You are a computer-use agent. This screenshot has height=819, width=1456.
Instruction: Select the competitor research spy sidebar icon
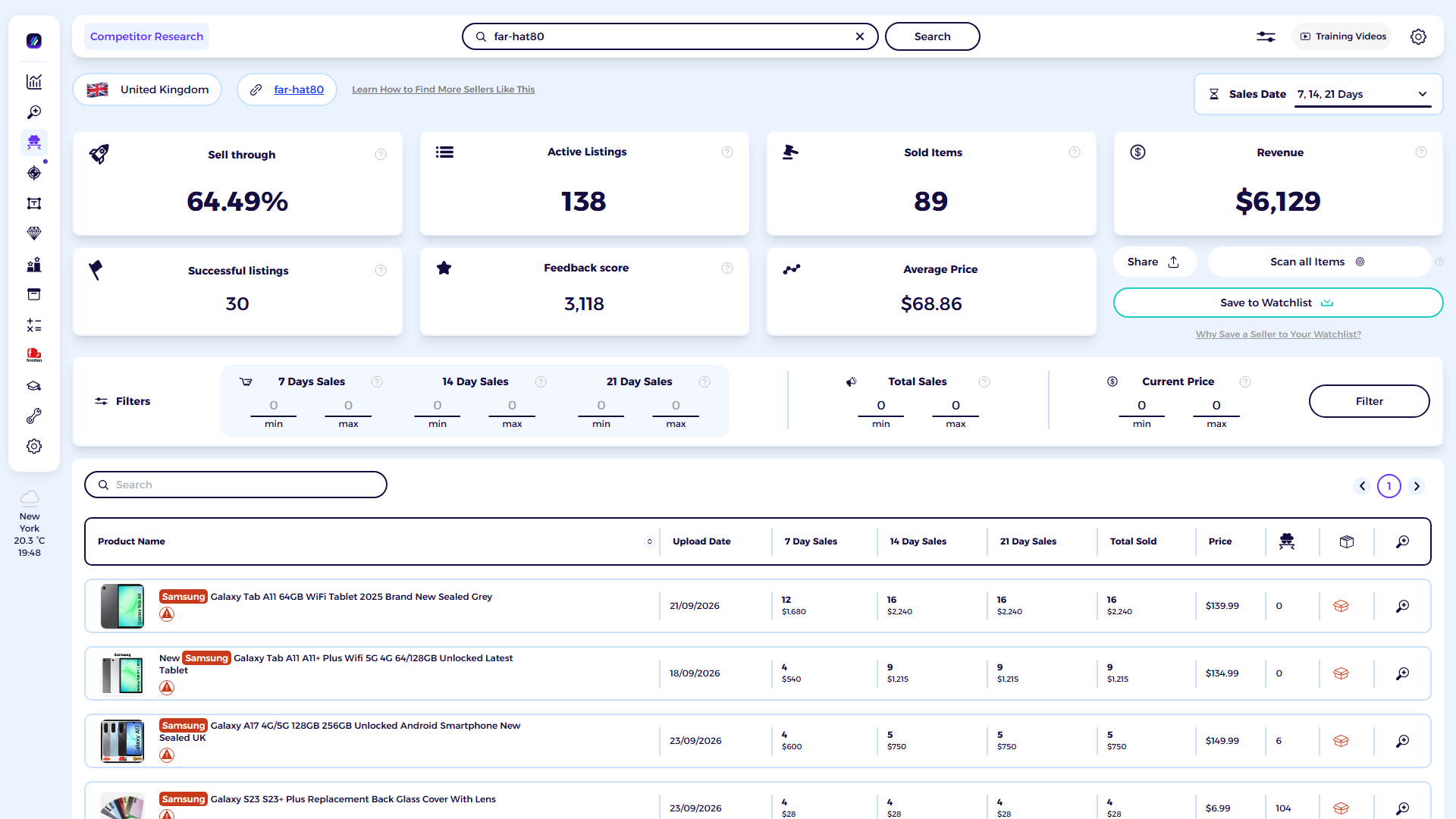[x=34, y=143]
